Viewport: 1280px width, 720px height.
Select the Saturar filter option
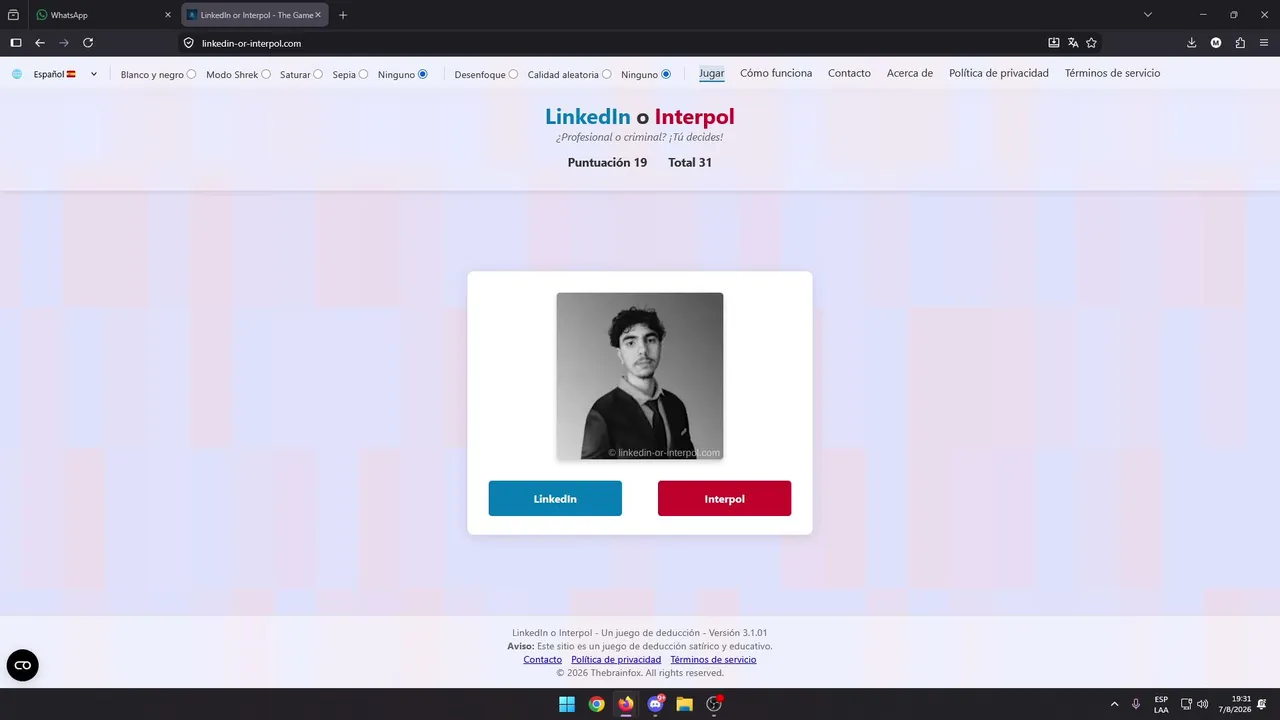click(x=318, y=74)
